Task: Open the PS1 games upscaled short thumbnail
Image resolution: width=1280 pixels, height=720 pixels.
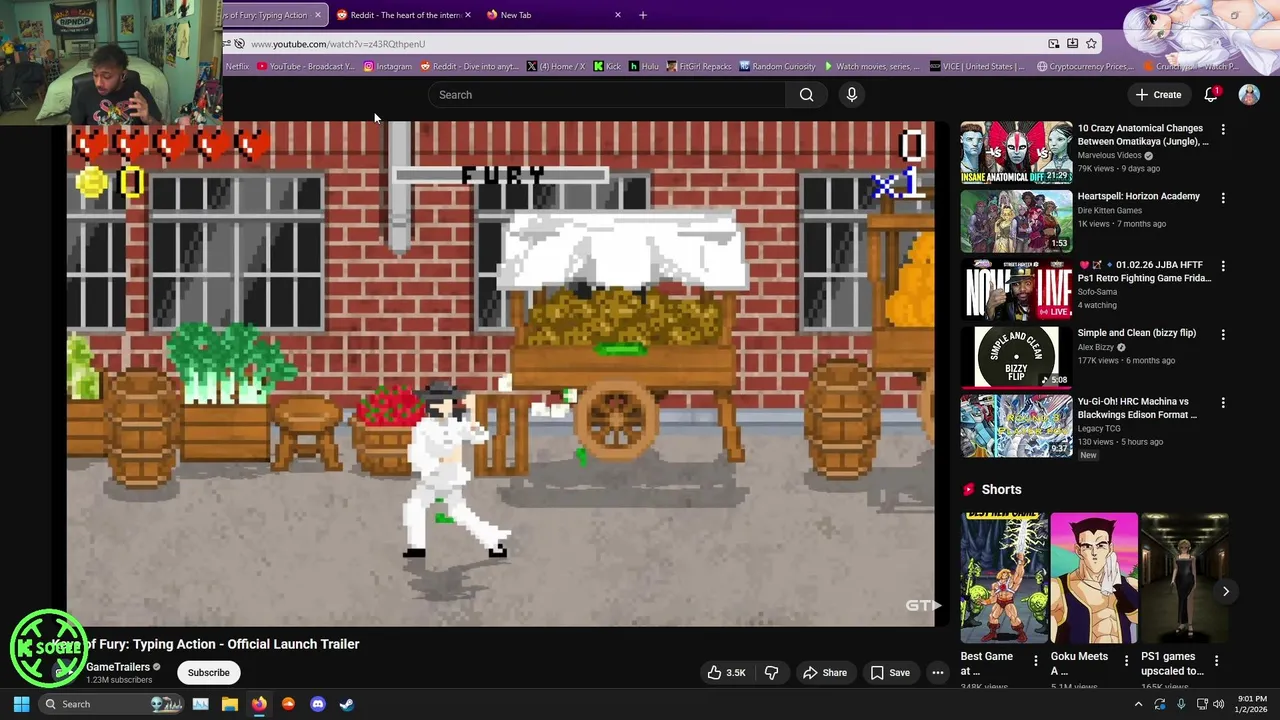Action: tap(1184, 578)
